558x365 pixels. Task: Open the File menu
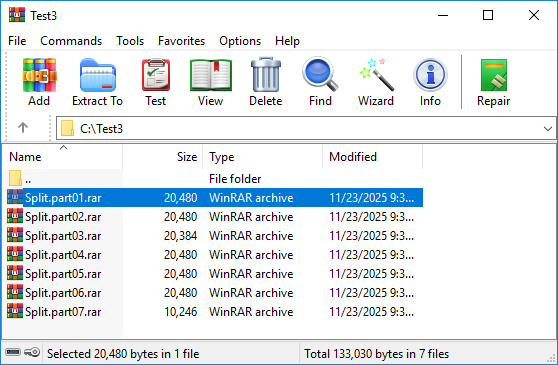pos(17,41)
